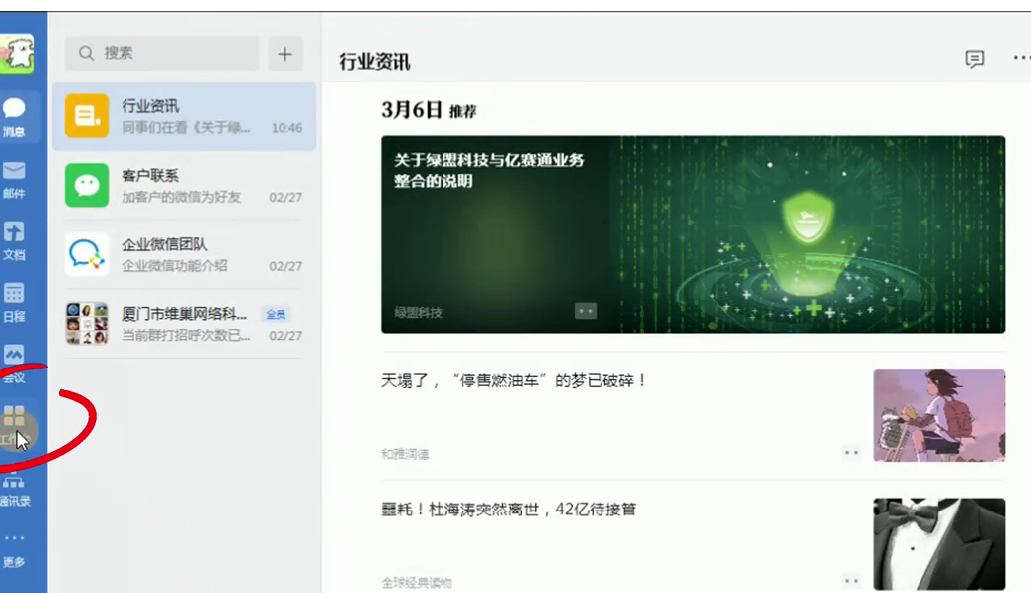
Task: Open the Documents (文档) sidebar icon
Action: coord(15,239)
